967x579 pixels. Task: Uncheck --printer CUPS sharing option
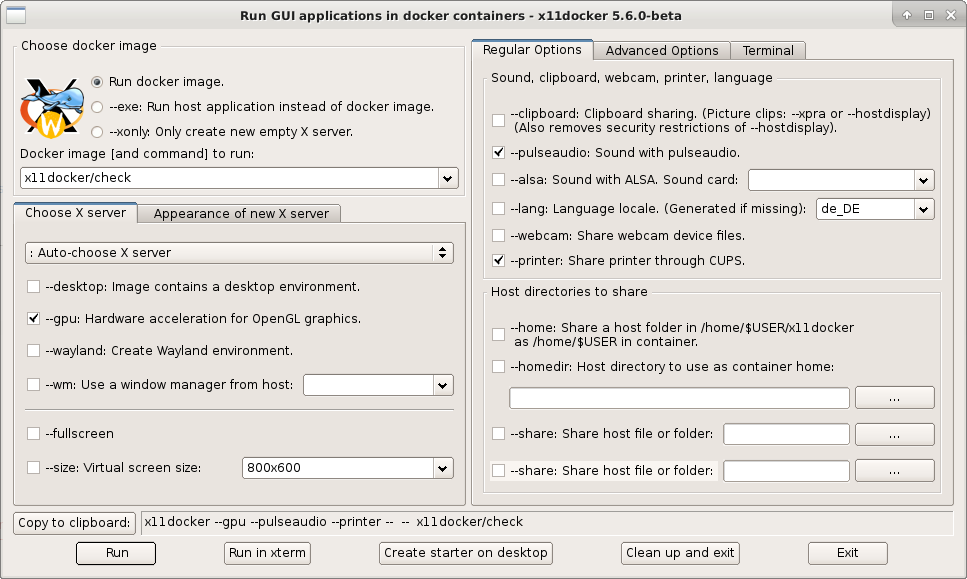point(498,261)
